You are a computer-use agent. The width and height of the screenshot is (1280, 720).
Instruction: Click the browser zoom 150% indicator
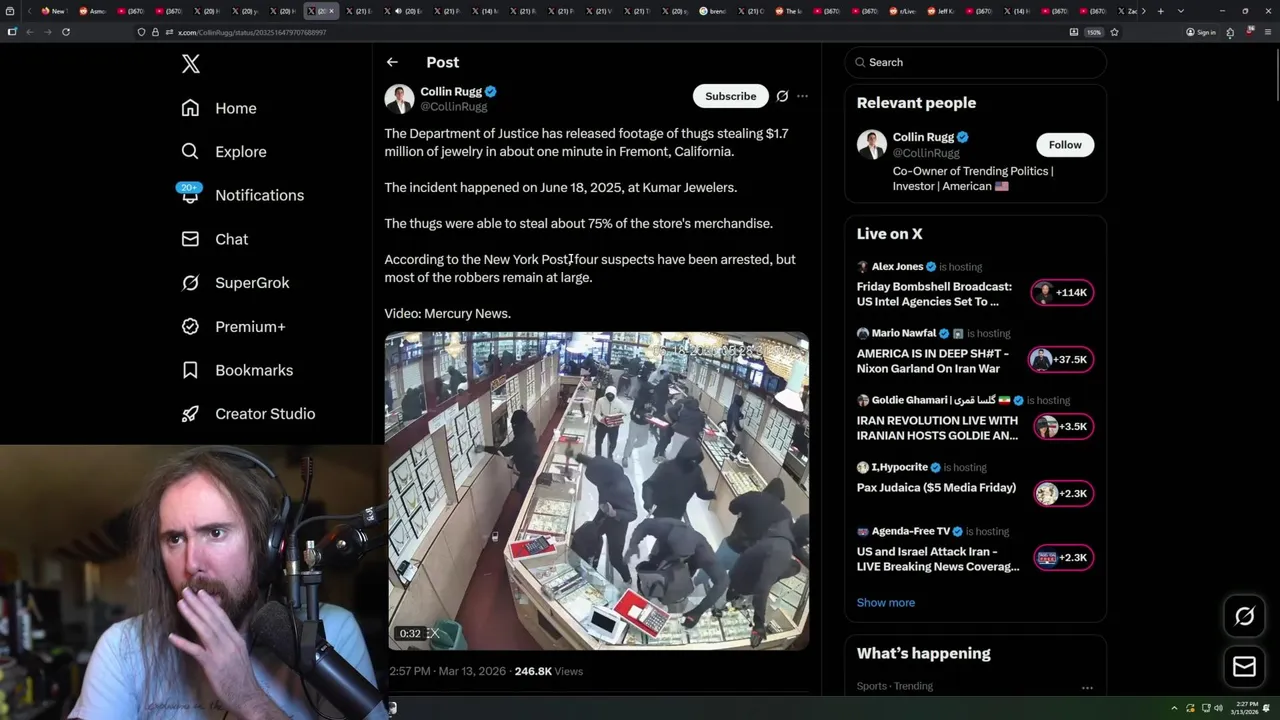[x=1094, y=32]
